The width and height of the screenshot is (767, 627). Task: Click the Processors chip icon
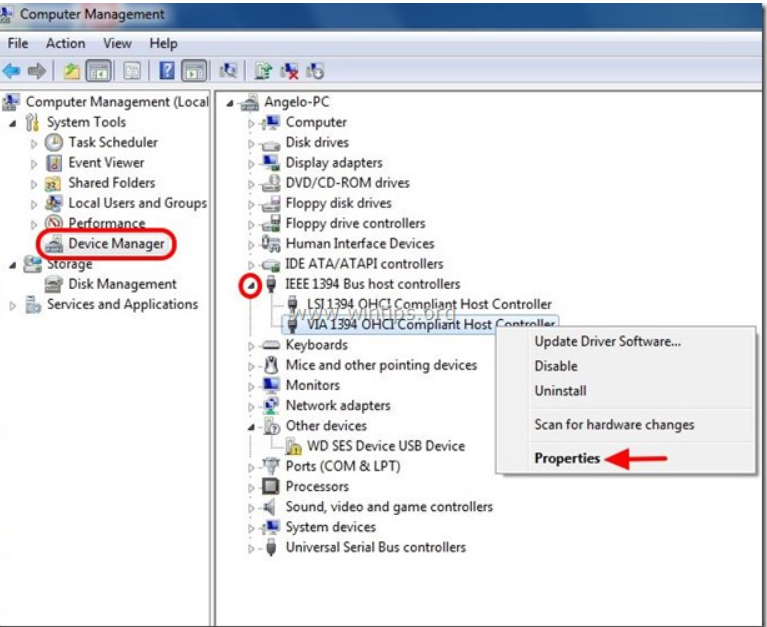pos(271,486)
